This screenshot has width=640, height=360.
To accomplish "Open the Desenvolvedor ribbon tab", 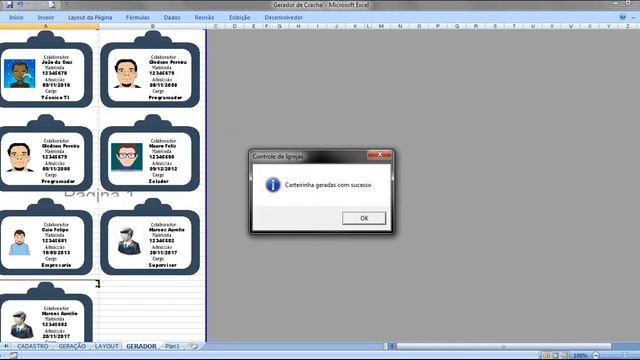I will pos(283,18).
